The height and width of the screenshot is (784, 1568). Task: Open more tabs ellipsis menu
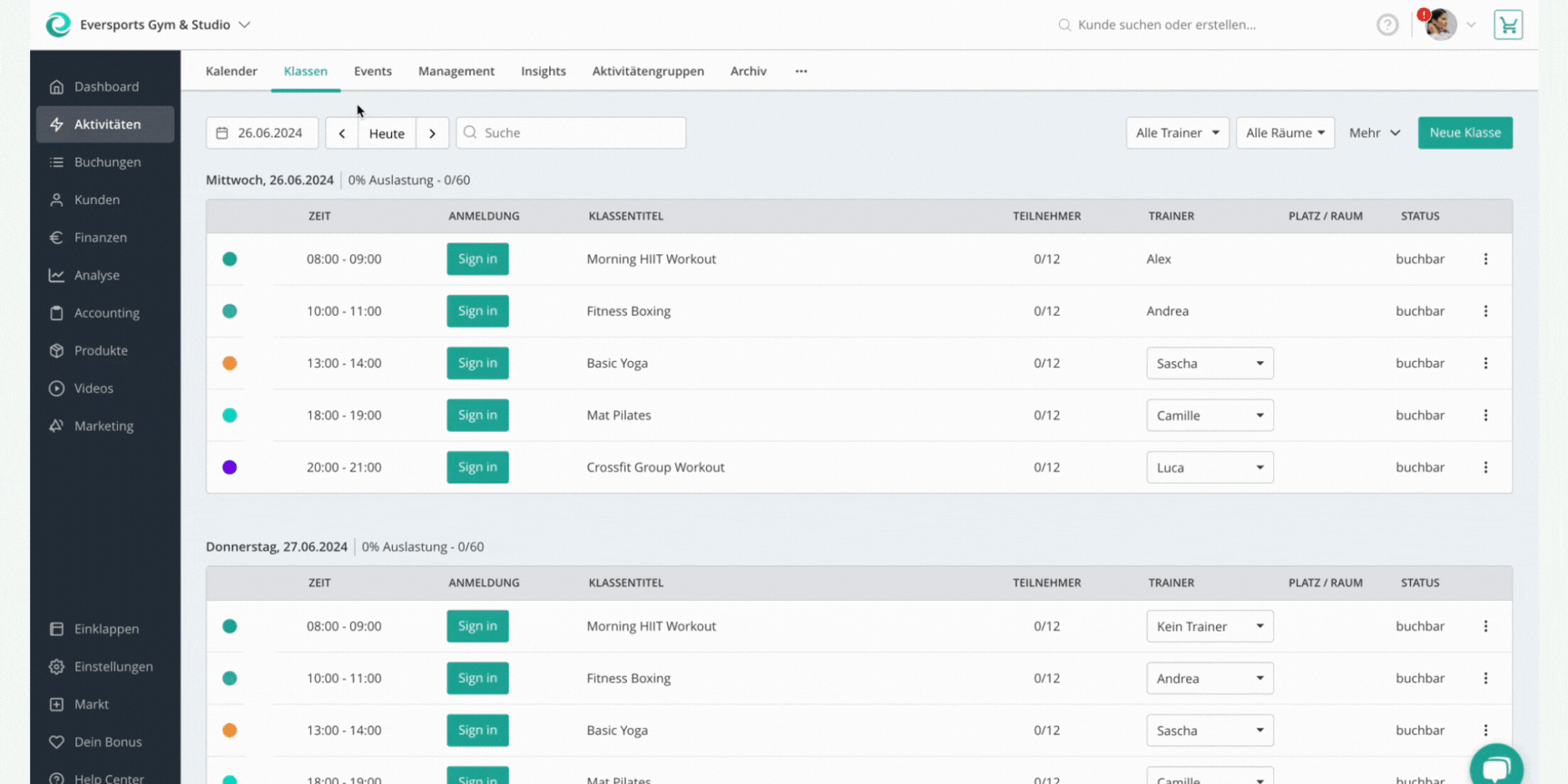coord(801,71)
